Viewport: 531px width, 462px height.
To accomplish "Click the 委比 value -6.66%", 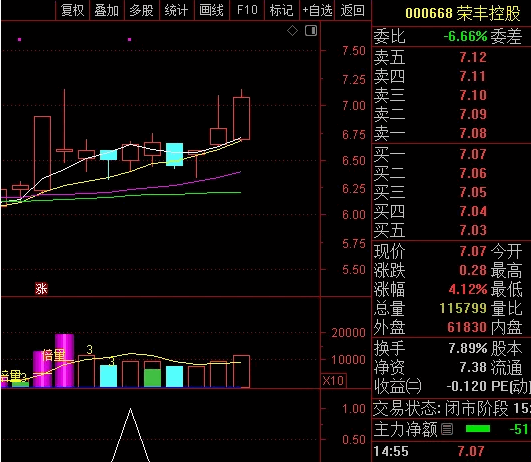I will tap(465, 36).
